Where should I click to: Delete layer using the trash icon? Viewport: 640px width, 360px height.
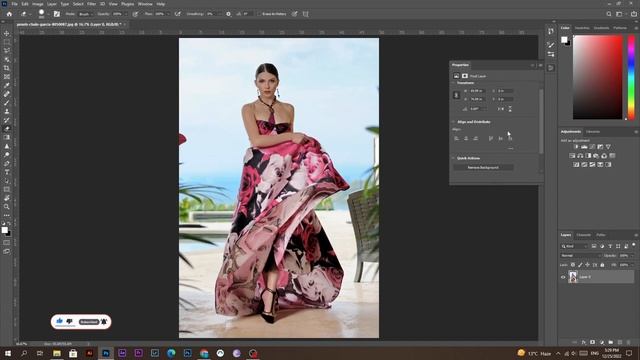(629, 342)
